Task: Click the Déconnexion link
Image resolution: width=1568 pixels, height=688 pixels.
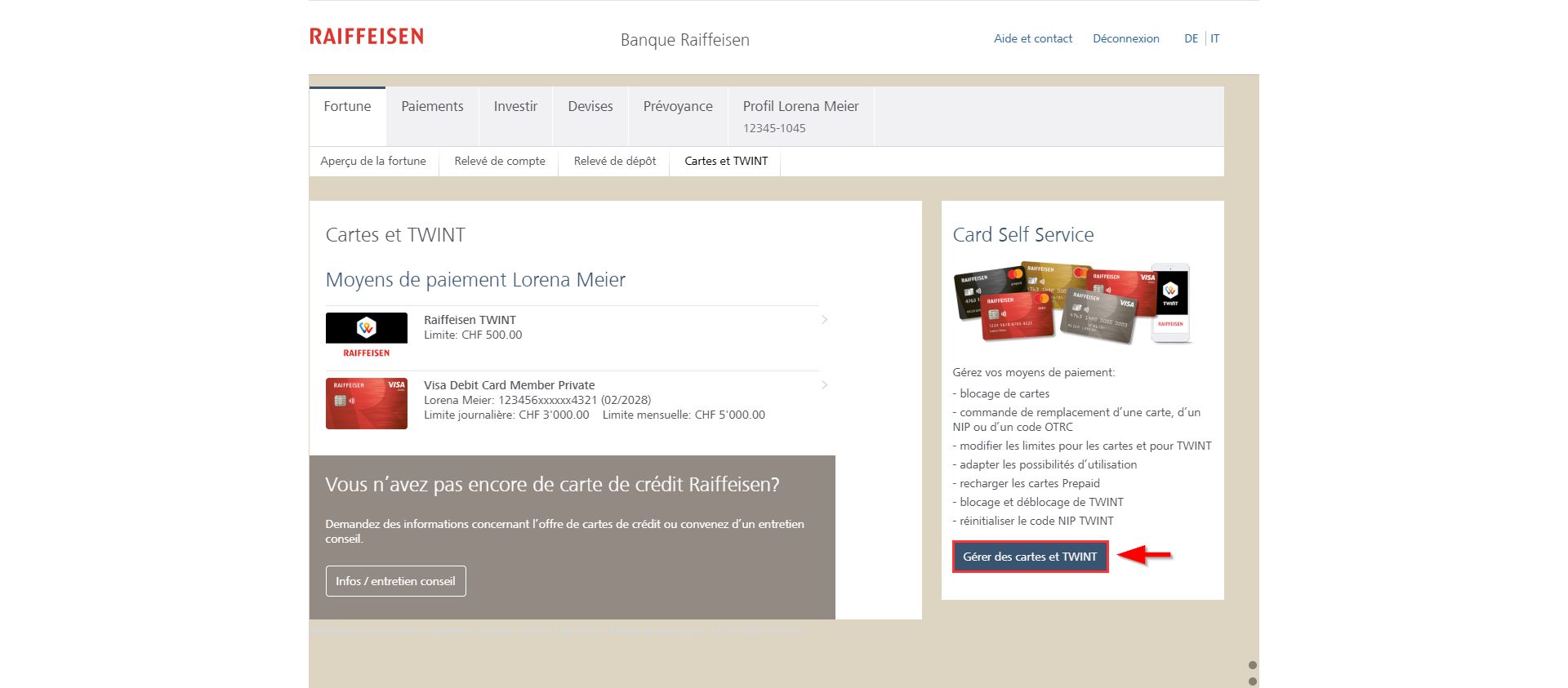Action: [x=1125, y=38]
